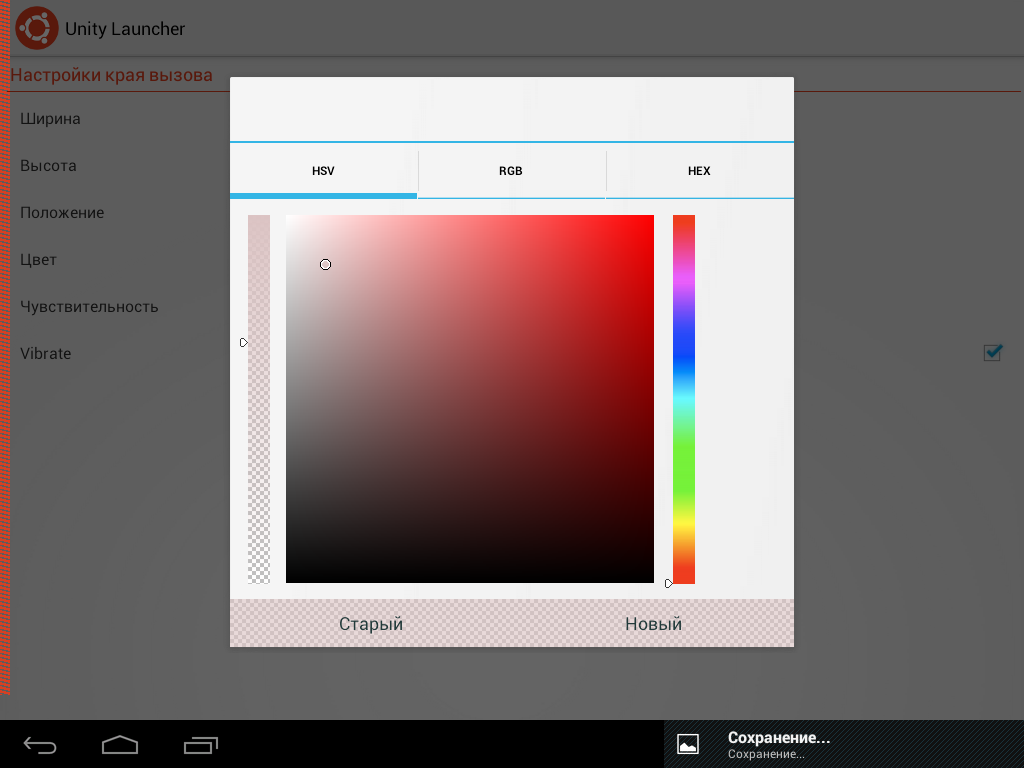The image size is (1024, 768).
Task: Click the rainbow hue slider bar
Action: click(x=684, y=399)
